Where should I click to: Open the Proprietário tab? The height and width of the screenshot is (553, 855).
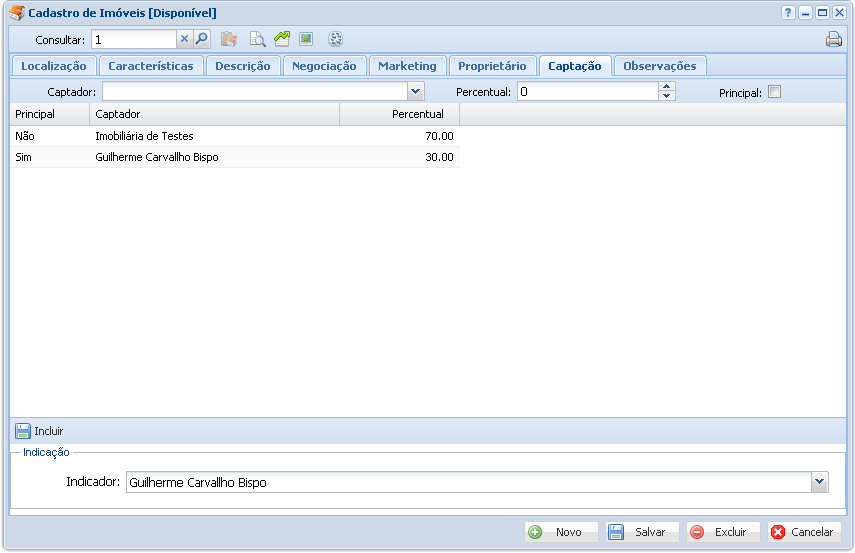point(492,66)
